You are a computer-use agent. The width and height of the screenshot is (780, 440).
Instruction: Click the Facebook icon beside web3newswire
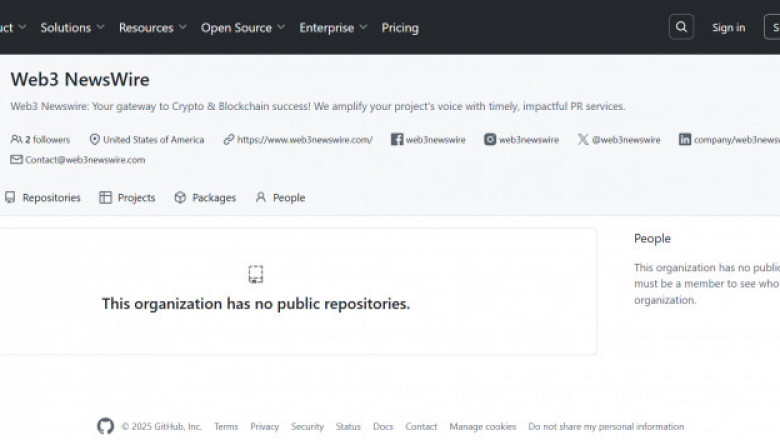point(396,139)
